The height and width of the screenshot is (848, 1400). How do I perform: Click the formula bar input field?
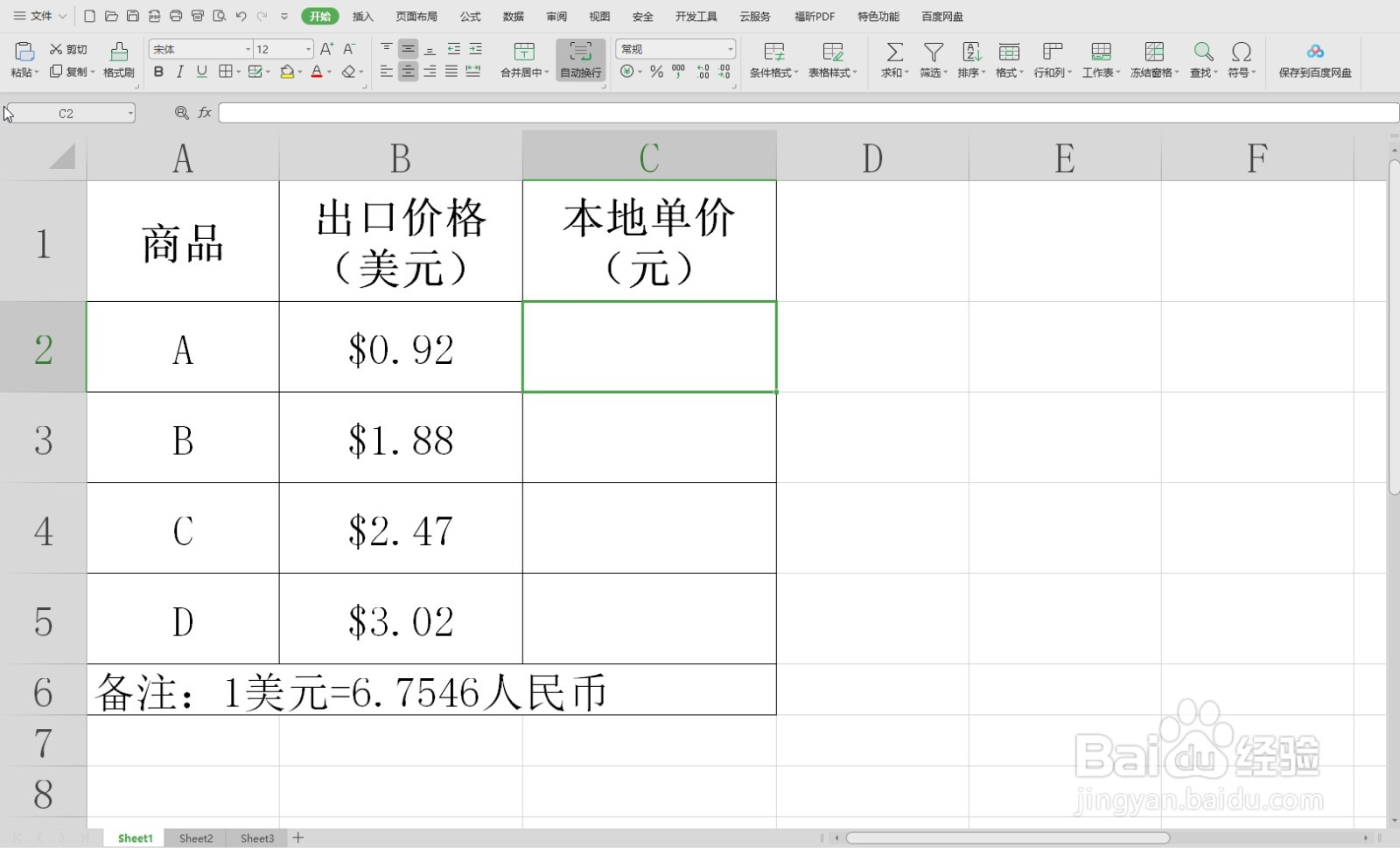coord(808,113)
